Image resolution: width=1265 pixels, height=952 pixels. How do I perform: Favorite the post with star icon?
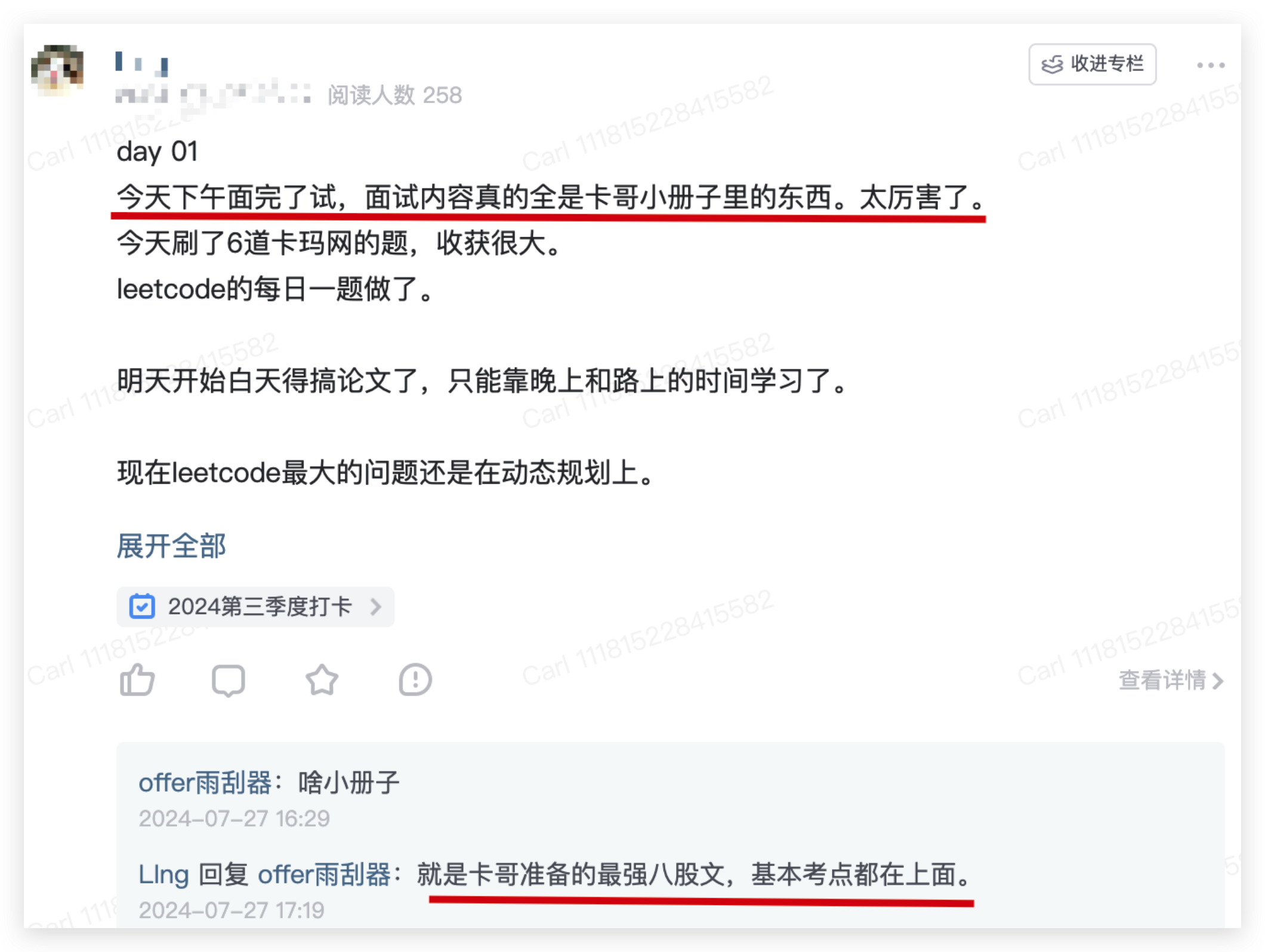tap(322, 680)
